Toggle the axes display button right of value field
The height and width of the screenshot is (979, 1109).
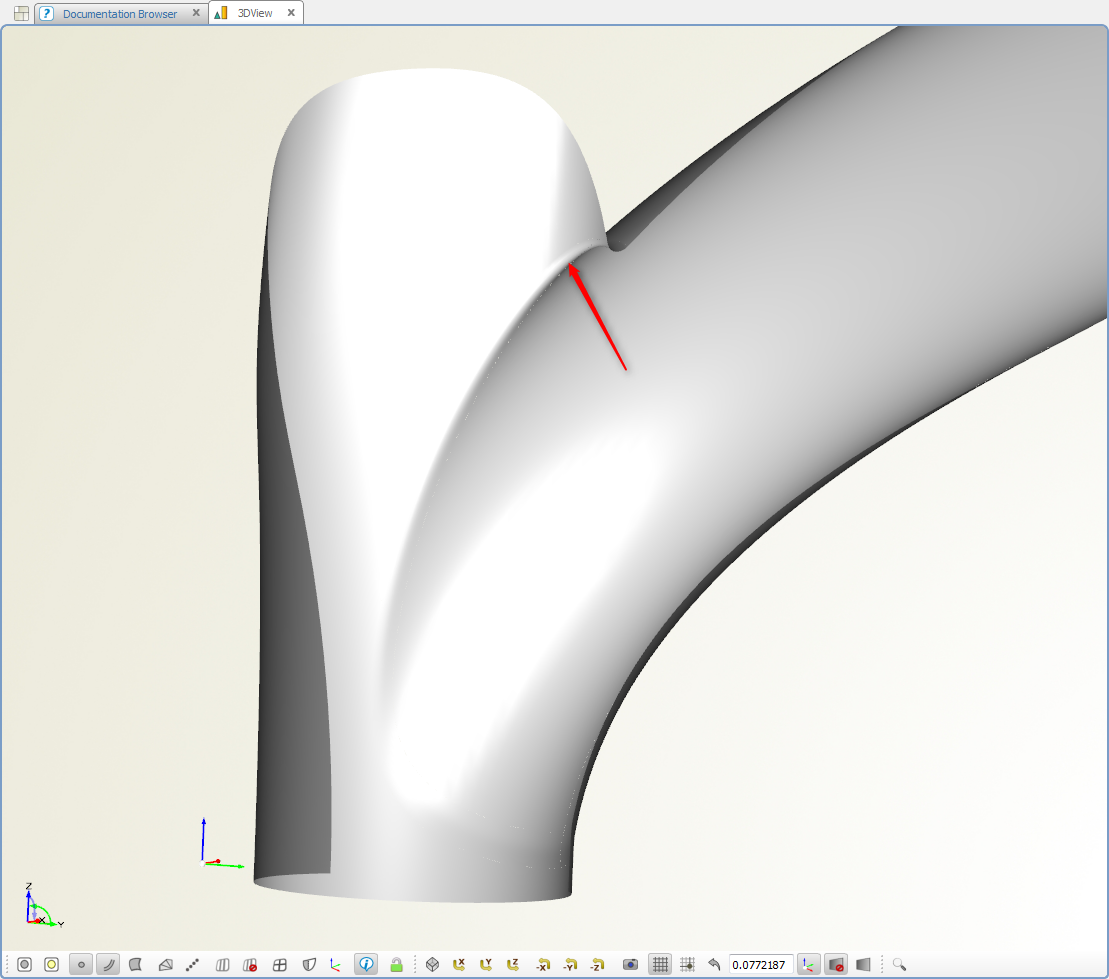click(808, 964)
